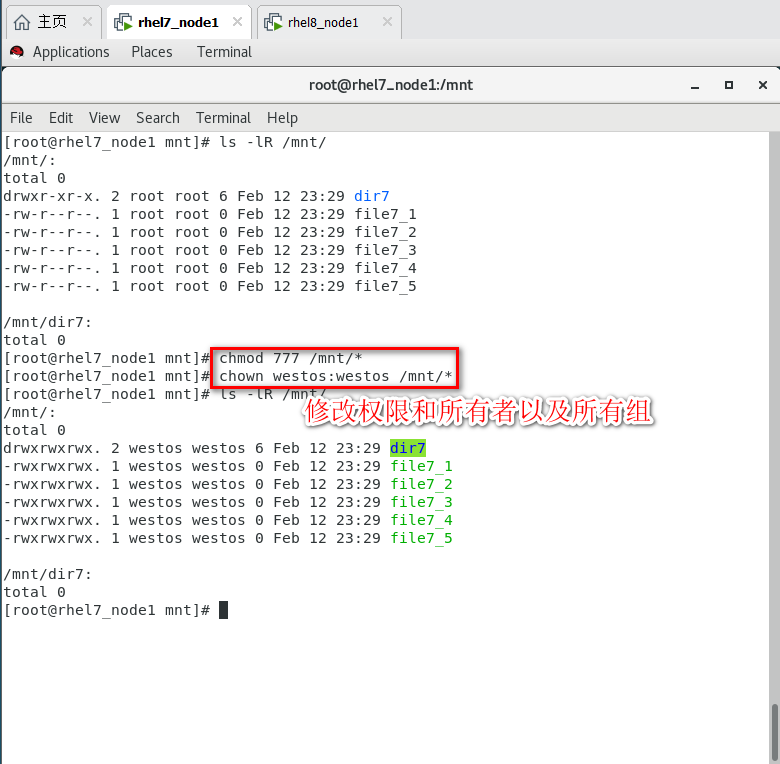The width and height of the screenshot is (780, 764).
Task: Click the terminal title root@rhel7_node1:/mnt
Action: point(390,85)
